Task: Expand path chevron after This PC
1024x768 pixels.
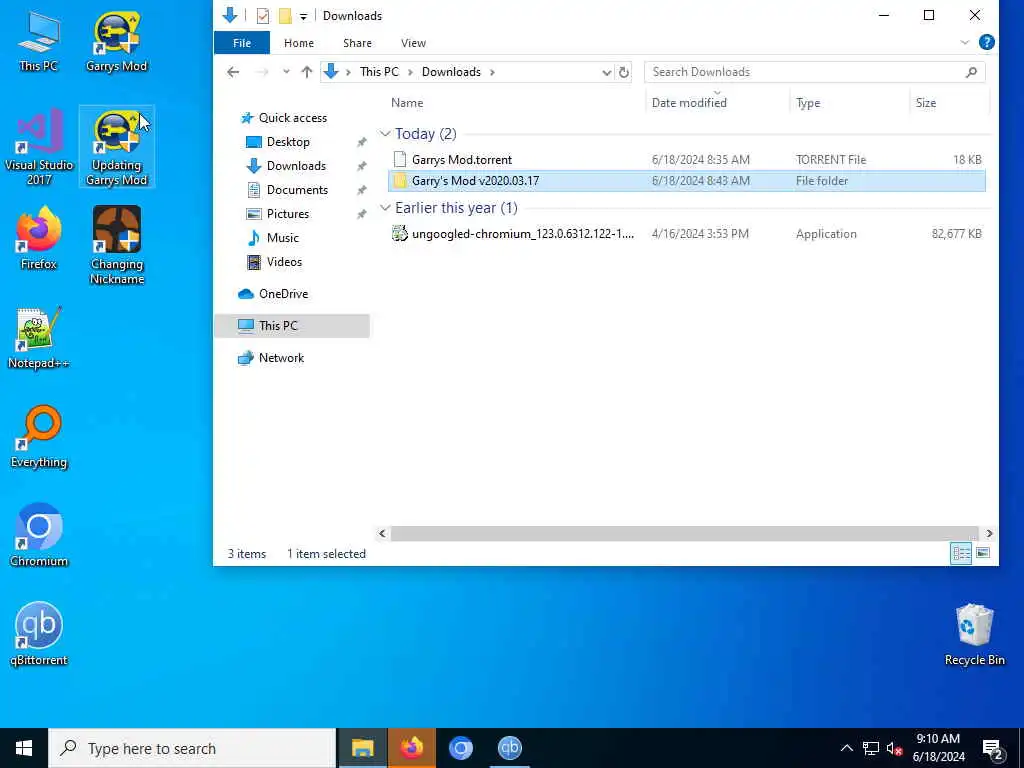Action: pyautogui.click(x=410, y=72)
